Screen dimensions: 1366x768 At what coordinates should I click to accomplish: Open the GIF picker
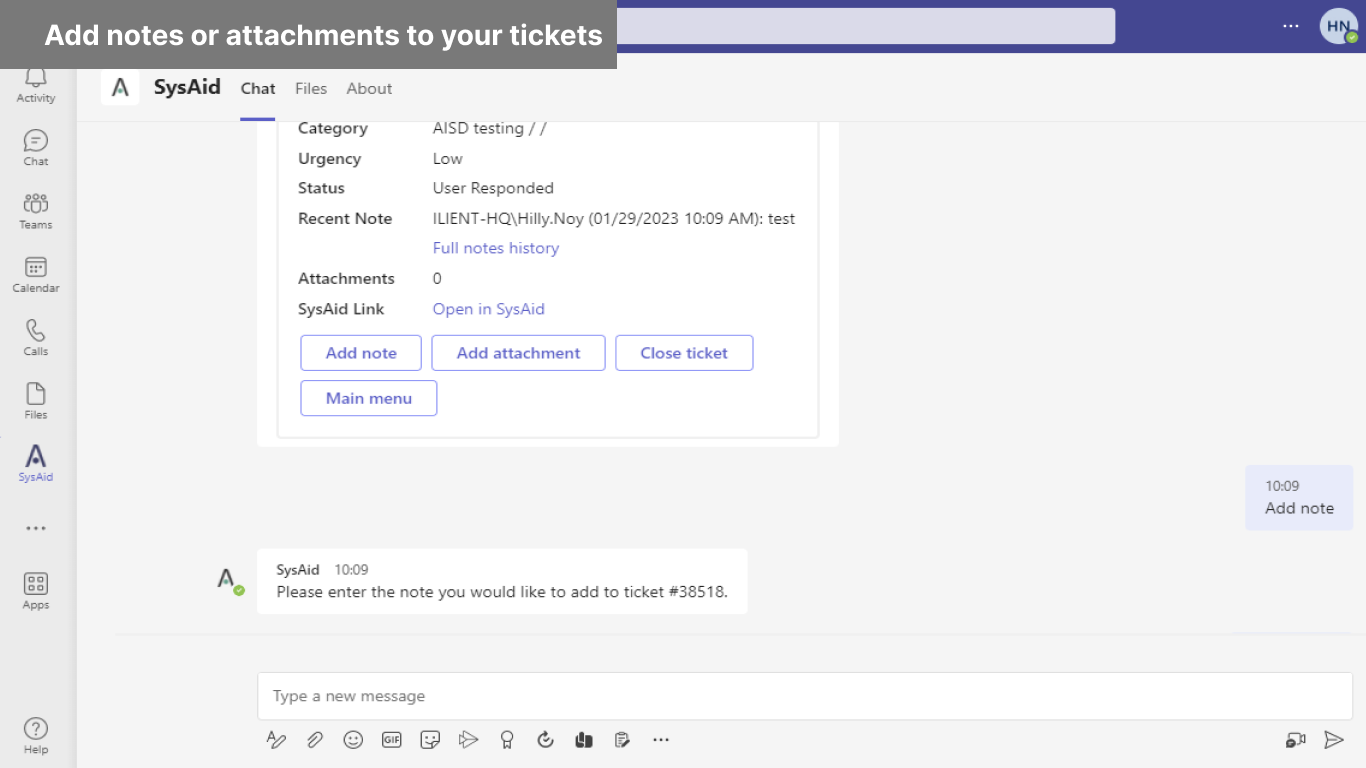[391, 740]
